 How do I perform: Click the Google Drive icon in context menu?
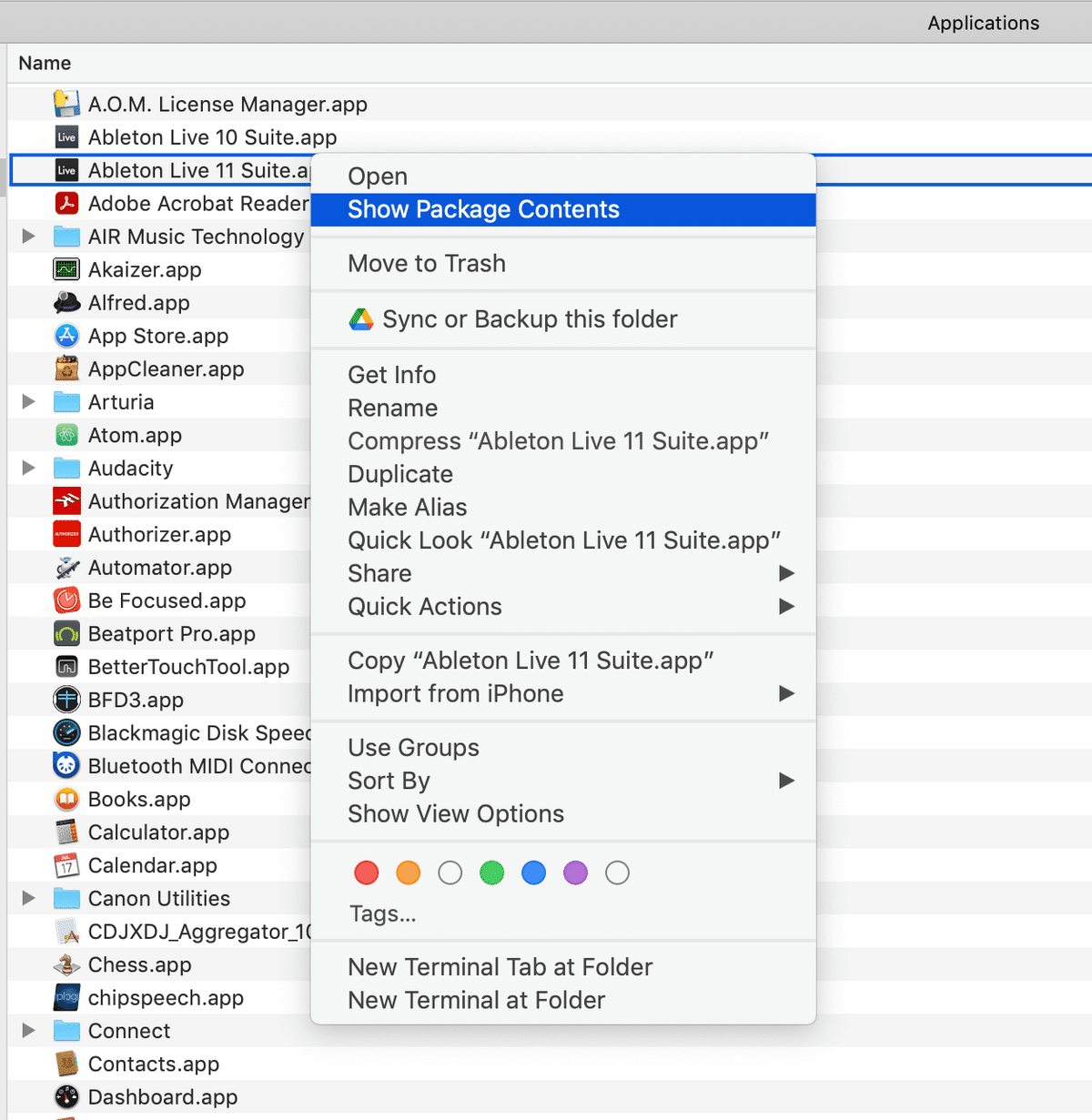(x=361, y=319)
